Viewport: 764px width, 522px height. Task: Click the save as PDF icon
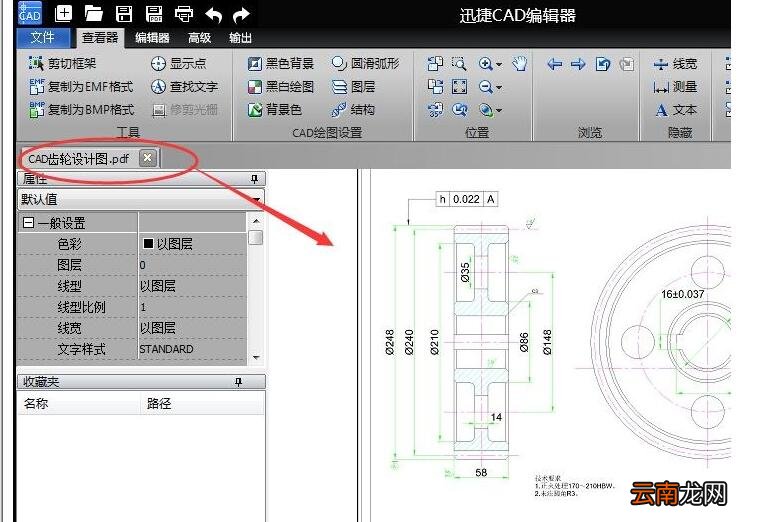click(154, 14)
